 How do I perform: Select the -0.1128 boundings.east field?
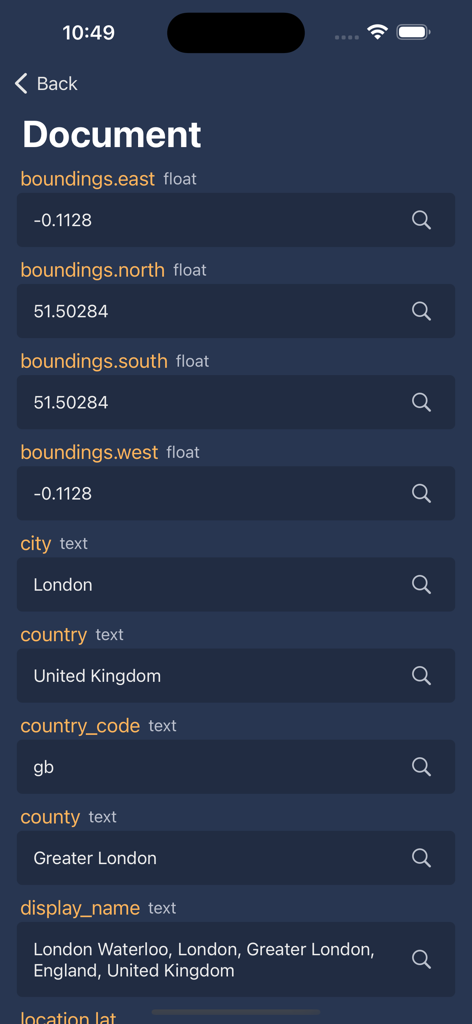pos(236,220)
